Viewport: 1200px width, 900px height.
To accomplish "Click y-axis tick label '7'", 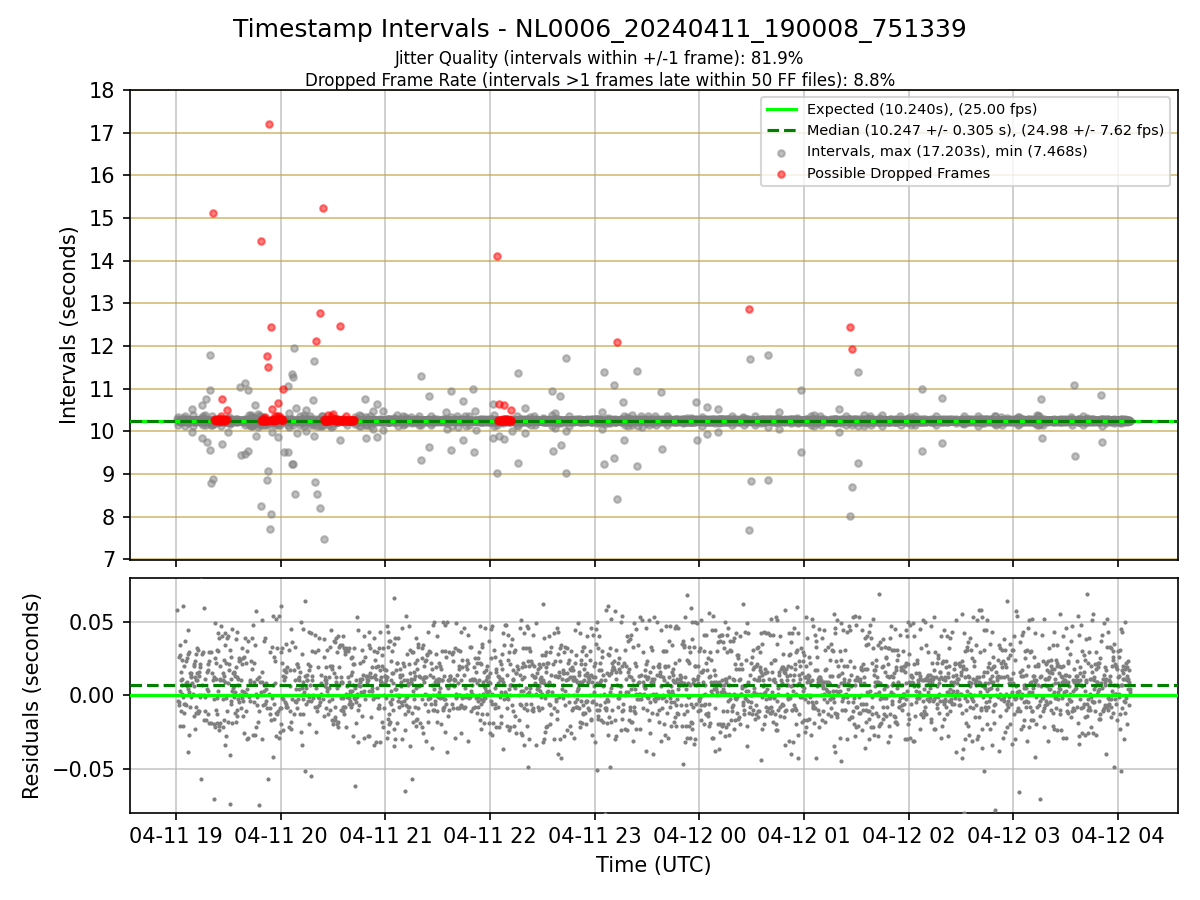I will [x=109, y=560].
